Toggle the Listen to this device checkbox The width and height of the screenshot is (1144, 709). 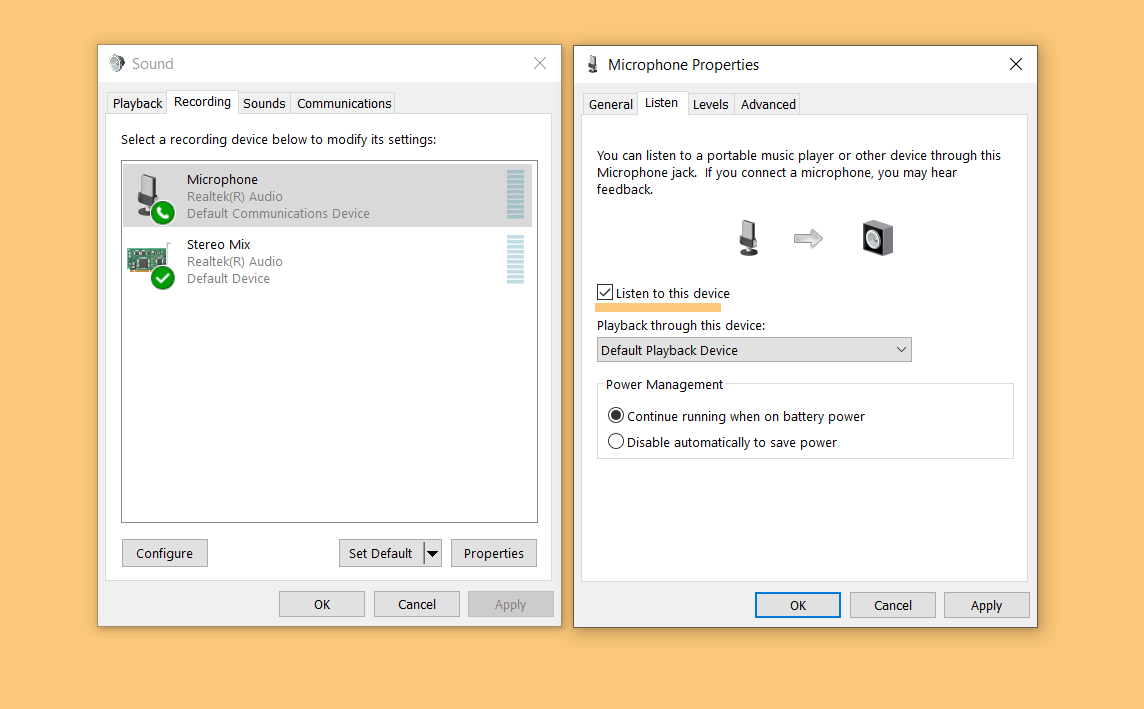tap(605, 292)
